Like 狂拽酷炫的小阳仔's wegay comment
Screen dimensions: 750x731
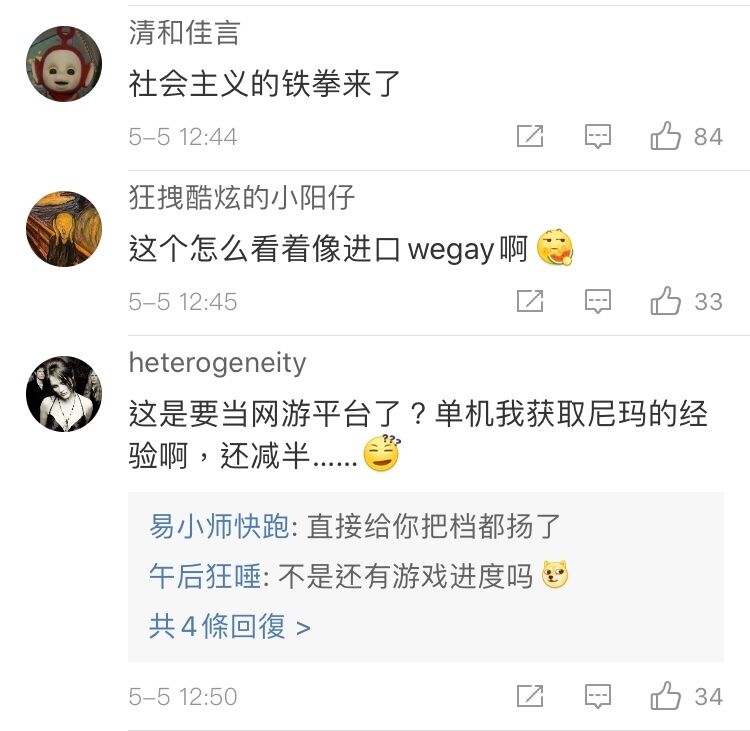[x=665, y=301]
